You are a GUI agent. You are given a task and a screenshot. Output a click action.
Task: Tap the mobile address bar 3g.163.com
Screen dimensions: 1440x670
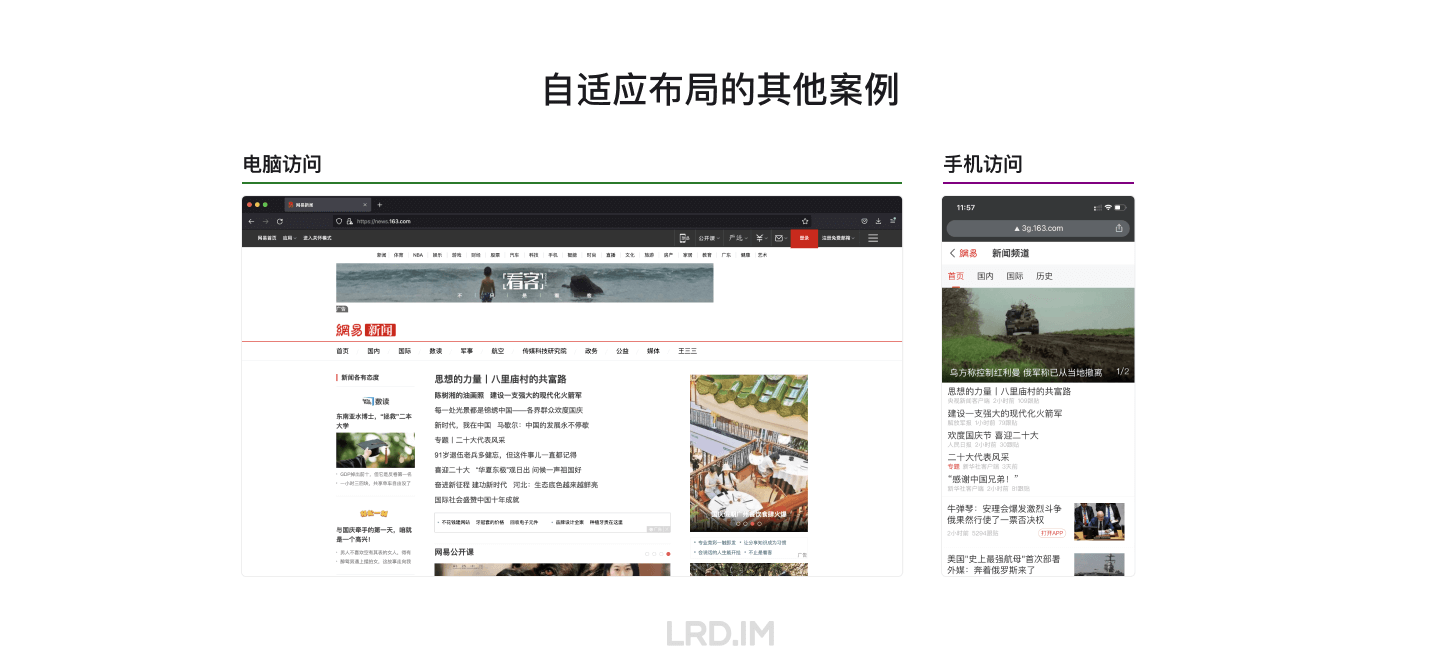(1038, 228)
